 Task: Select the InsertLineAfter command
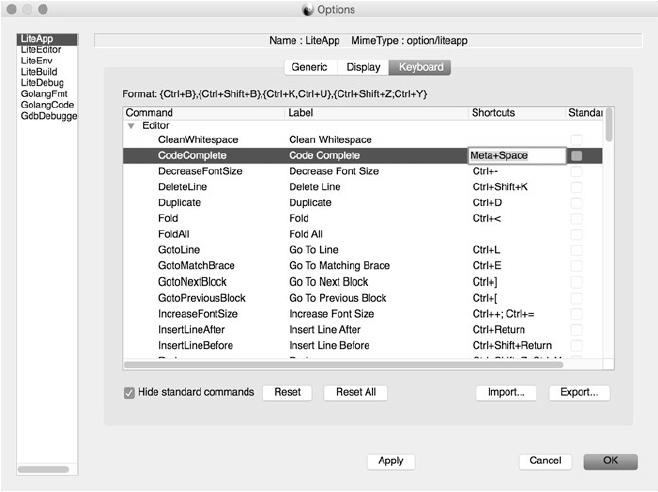[191, 330]
